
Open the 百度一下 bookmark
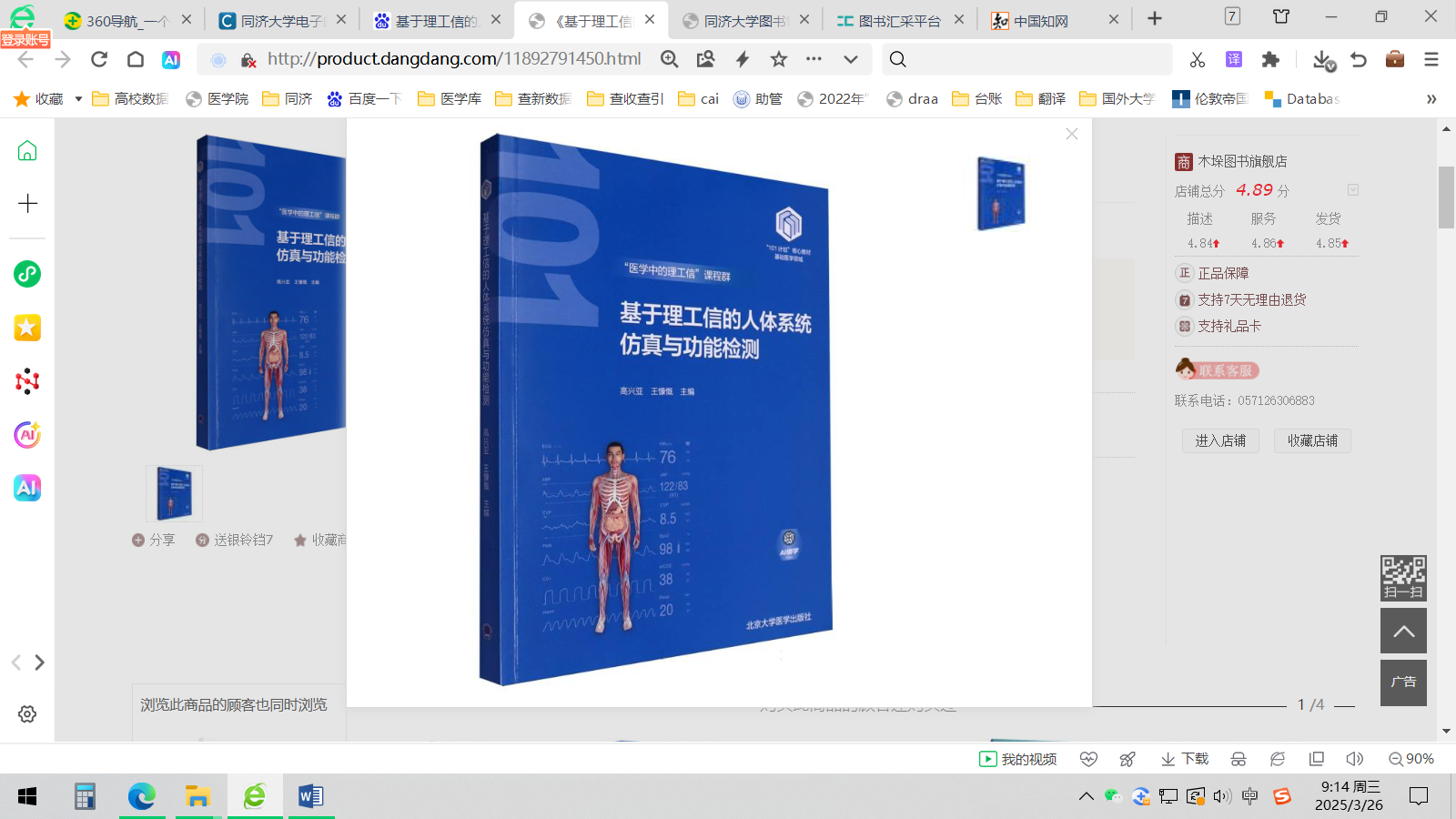[364, 98]
